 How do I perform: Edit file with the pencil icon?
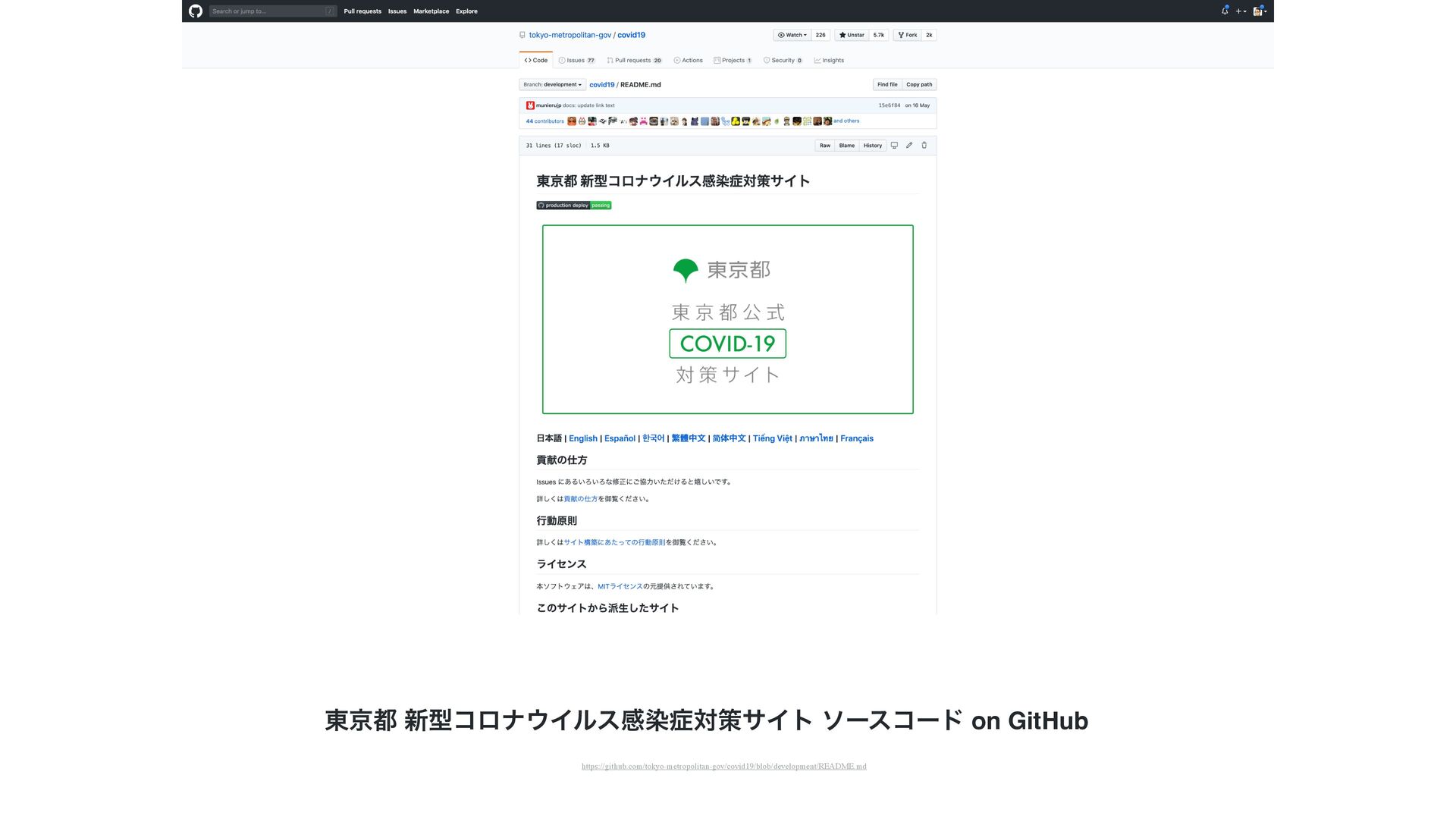click(x=909, y=146)
